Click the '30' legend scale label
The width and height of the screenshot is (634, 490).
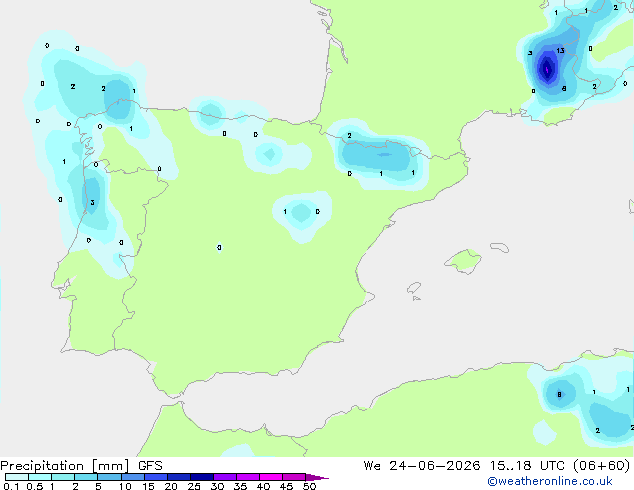[x=217, y=486]
